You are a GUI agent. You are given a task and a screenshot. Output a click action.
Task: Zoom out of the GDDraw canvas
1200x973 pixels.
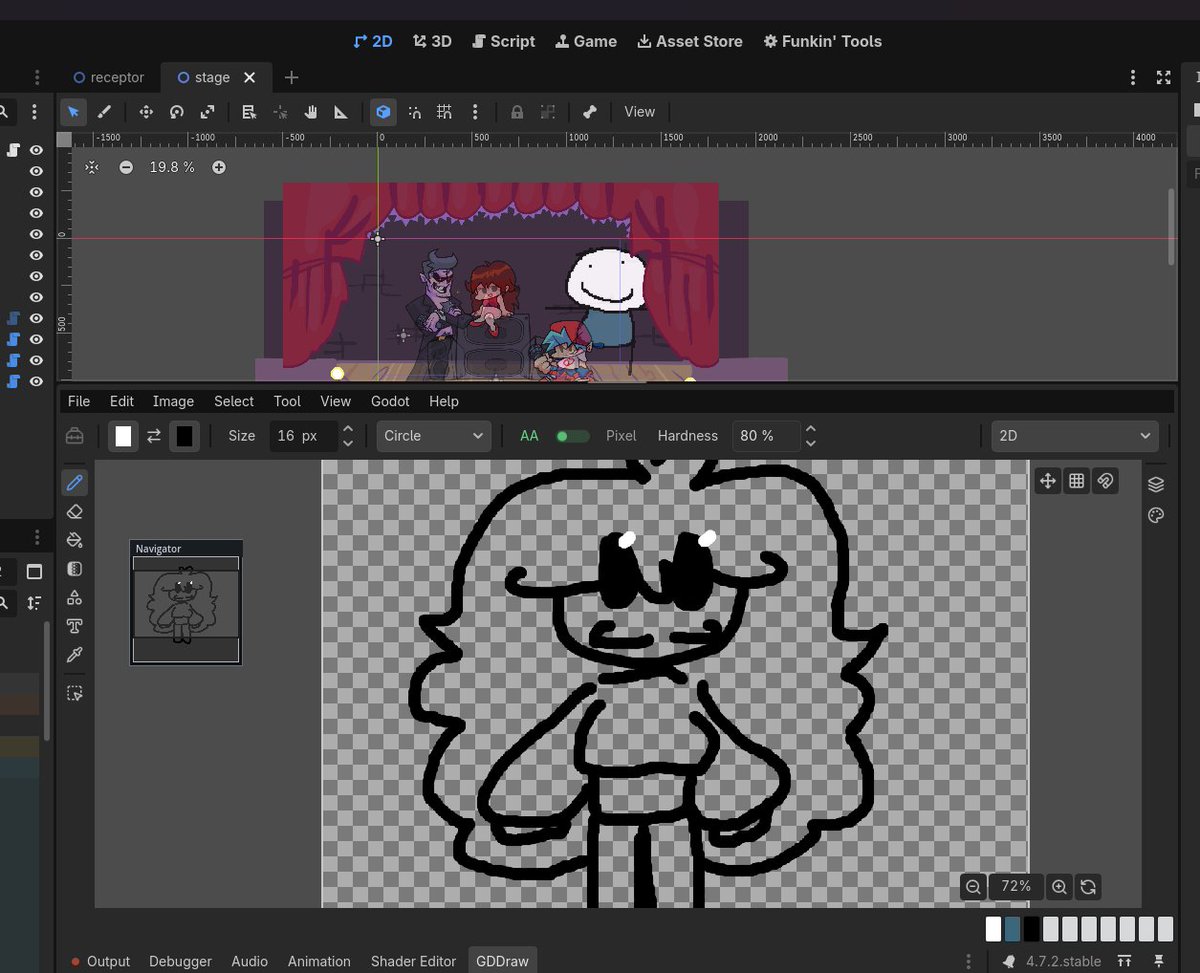(x=973, y=886)
